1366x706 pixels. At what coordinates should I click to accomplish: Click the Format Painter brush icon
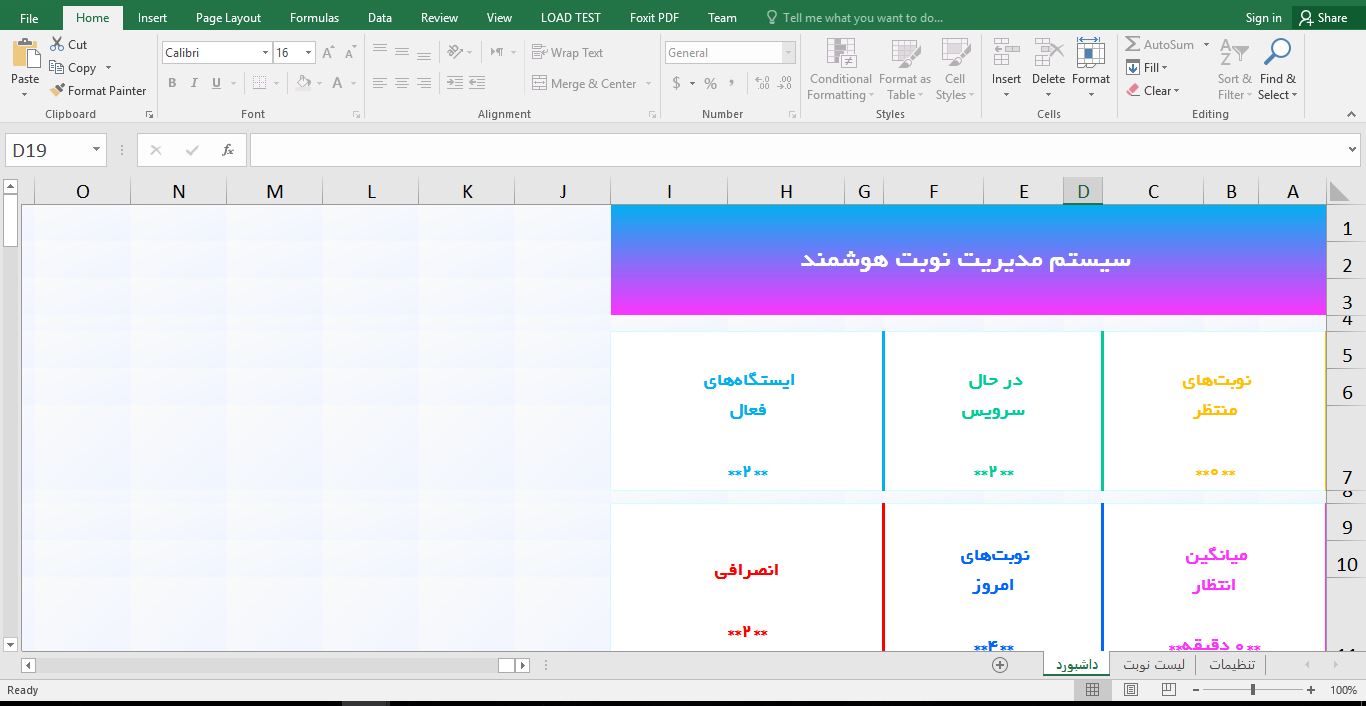pos(58,91)
